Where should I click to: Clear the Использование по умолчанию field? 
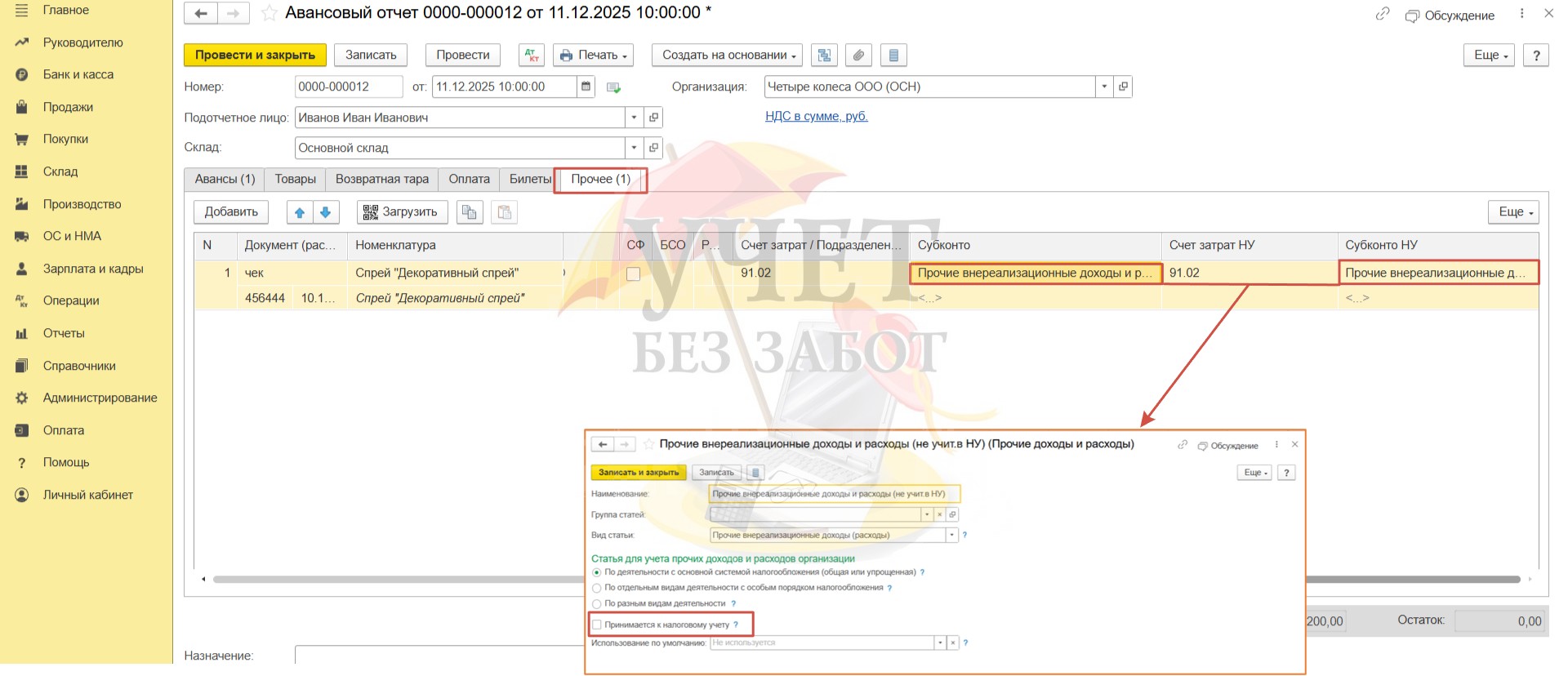952,643
